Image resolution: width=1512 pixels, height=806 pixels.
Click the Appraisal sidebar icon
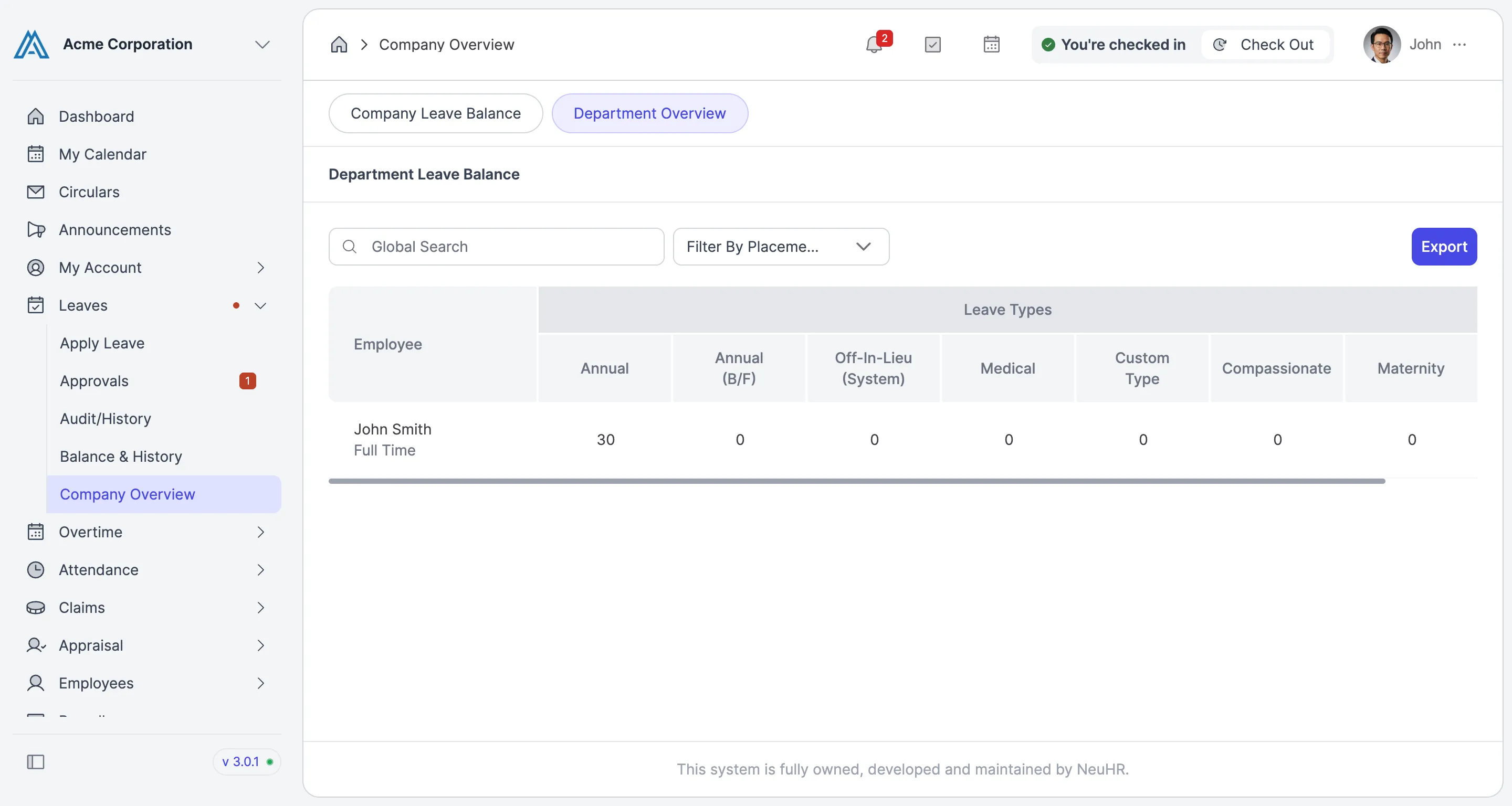click(x=36, y=645)
